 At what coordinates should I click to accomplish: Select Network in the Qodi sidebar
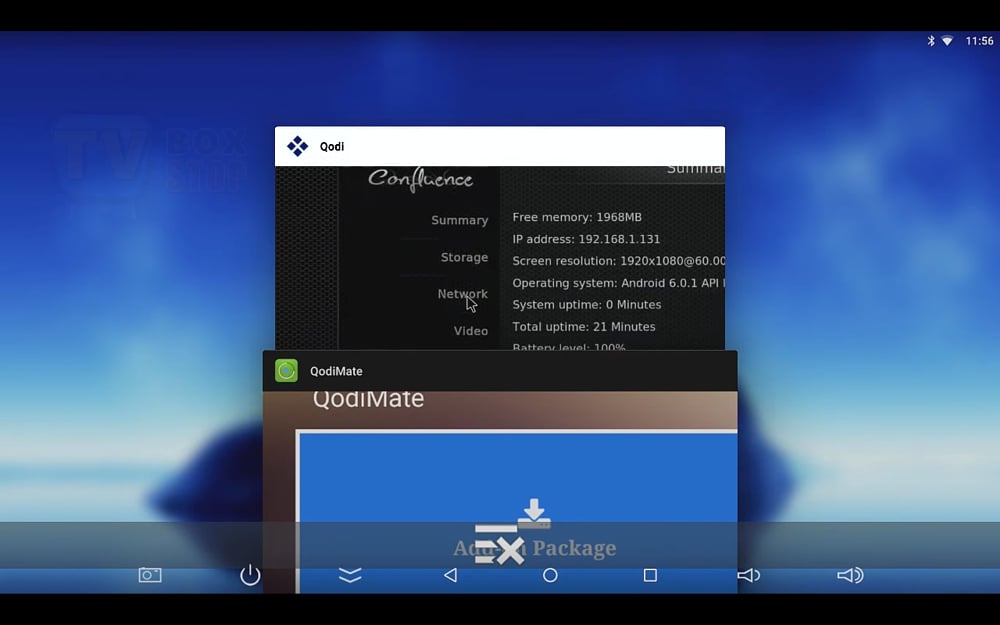[462, 294]
